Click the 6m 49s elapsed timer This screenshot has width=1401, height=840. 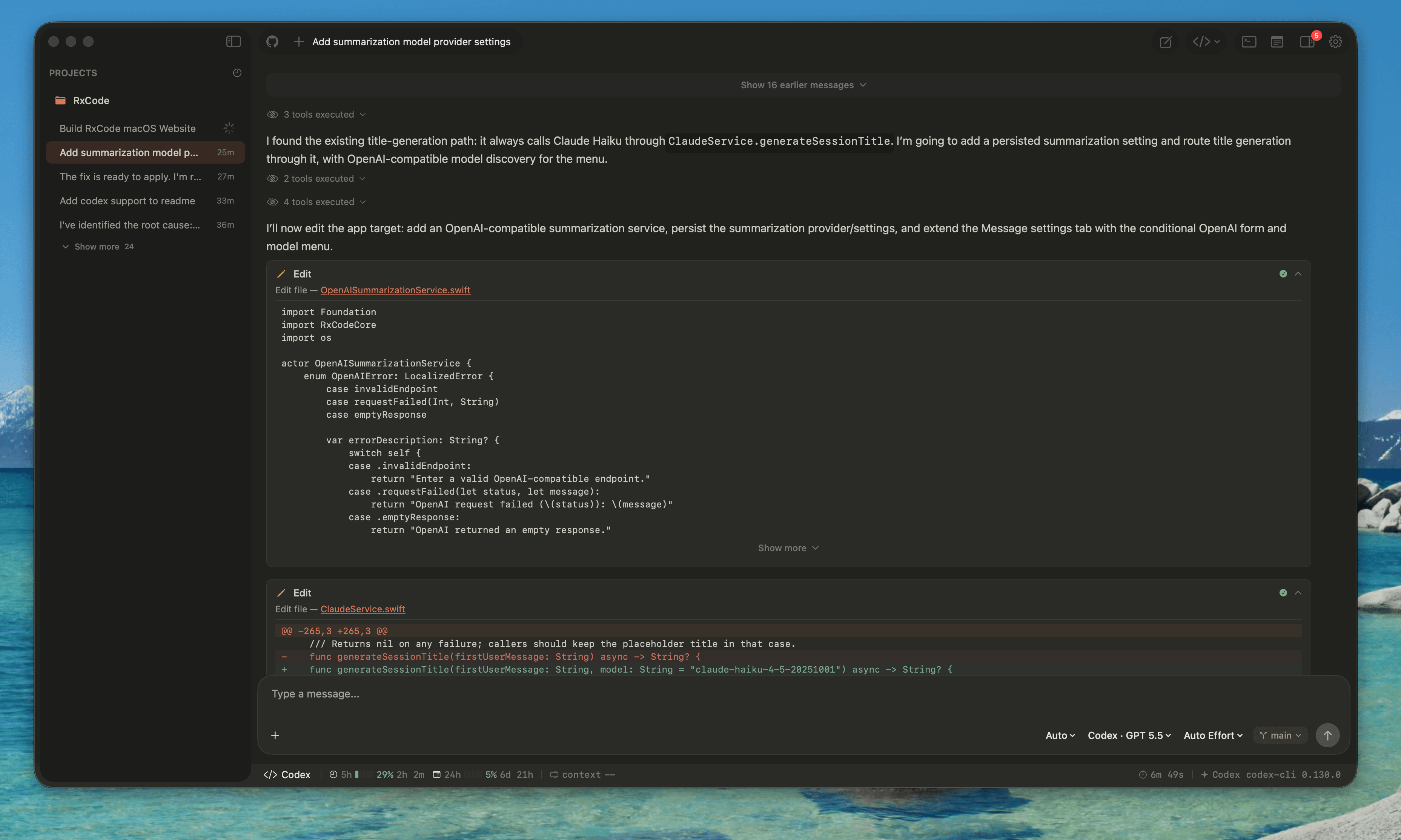pyautogui.click(x=1161, y=774)
